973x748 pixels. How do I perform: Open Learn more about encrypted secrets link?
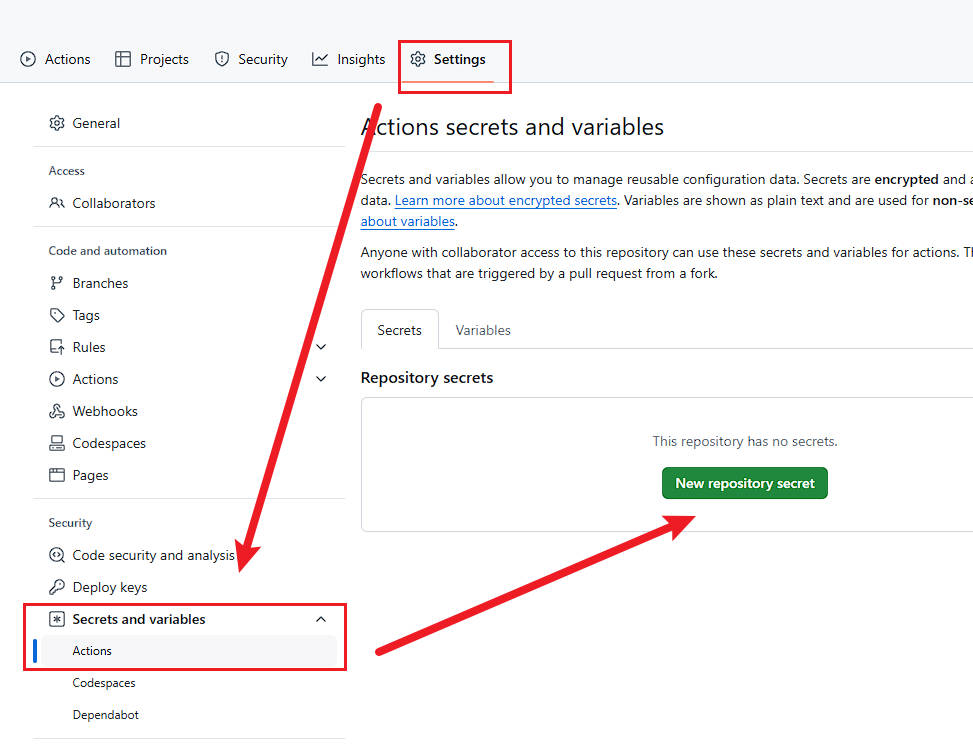tap(506, 200)
